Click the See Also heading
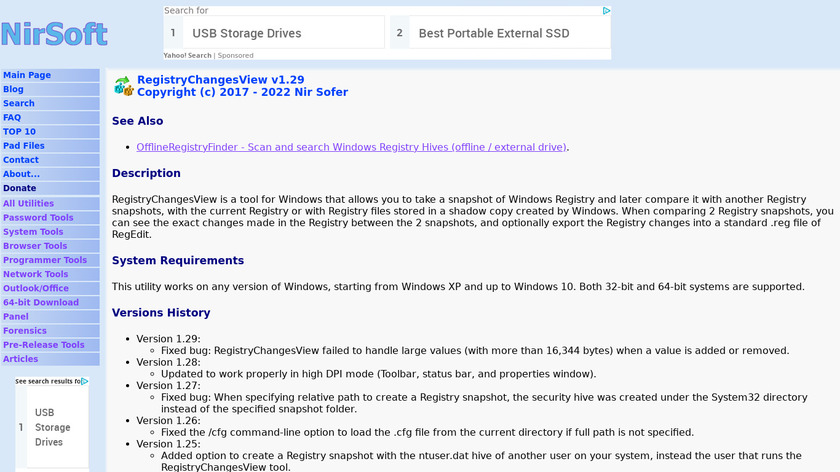 point(138,121)
